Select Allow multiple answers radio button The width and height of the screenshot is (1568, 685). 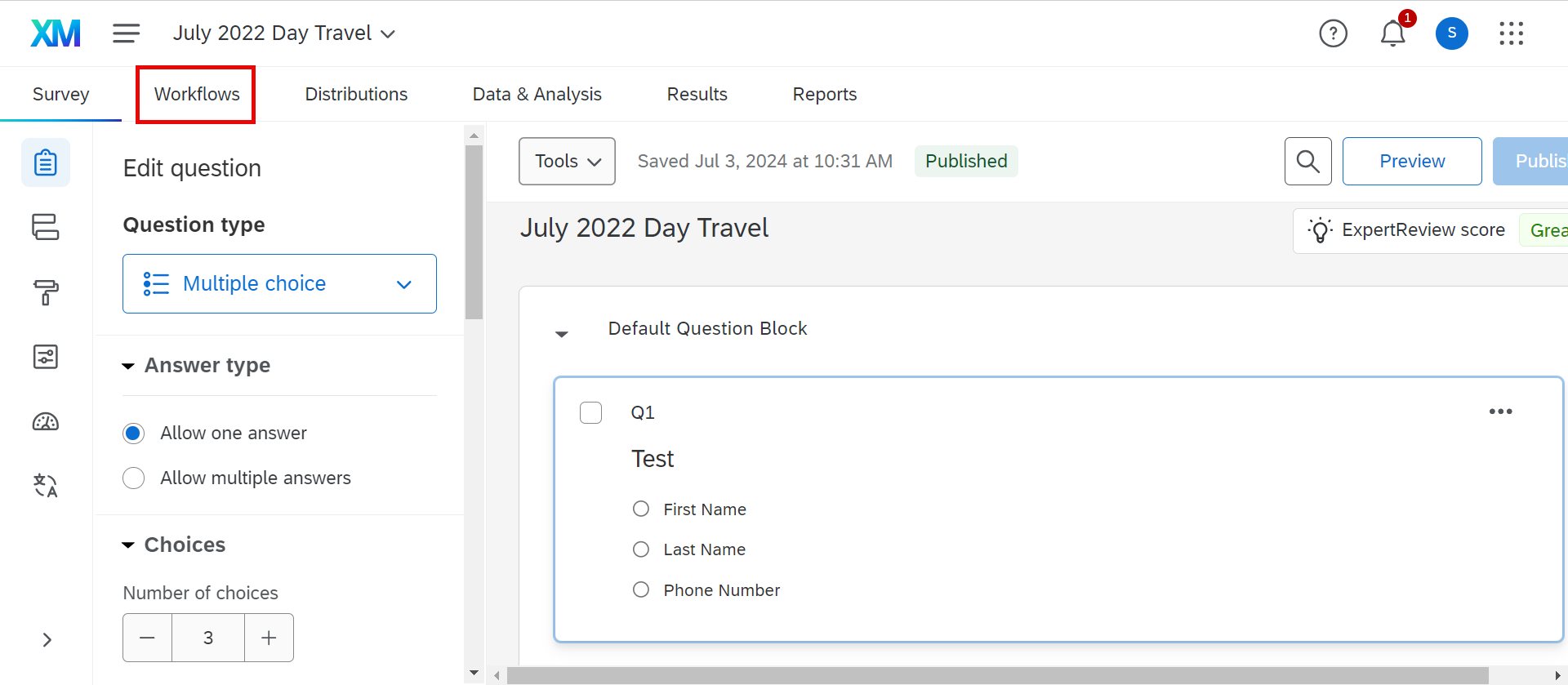[134, 478]
